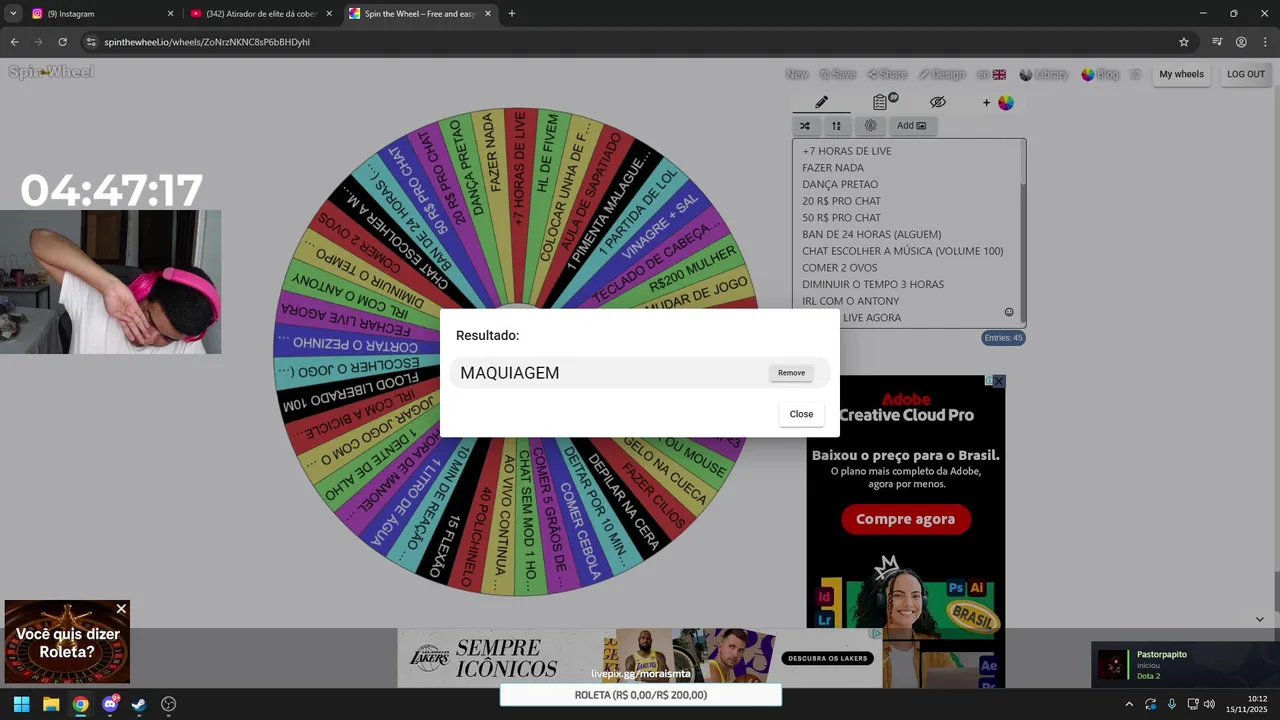The width and height of the screenshot is (1280, 720).
Task: Select 'DIMINUIR O TEMPO 3 HORAS' entry
Action: [873, 284]
